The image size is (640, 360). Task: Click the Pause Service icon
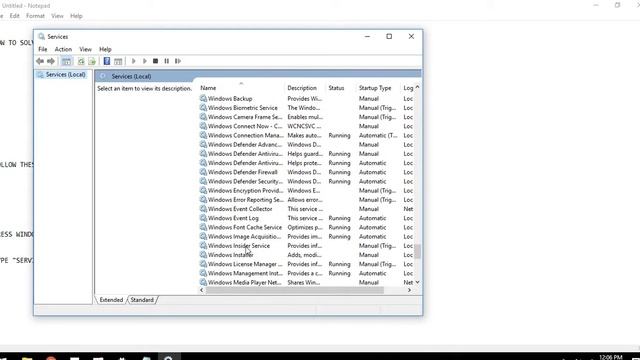tap(167, 61)
